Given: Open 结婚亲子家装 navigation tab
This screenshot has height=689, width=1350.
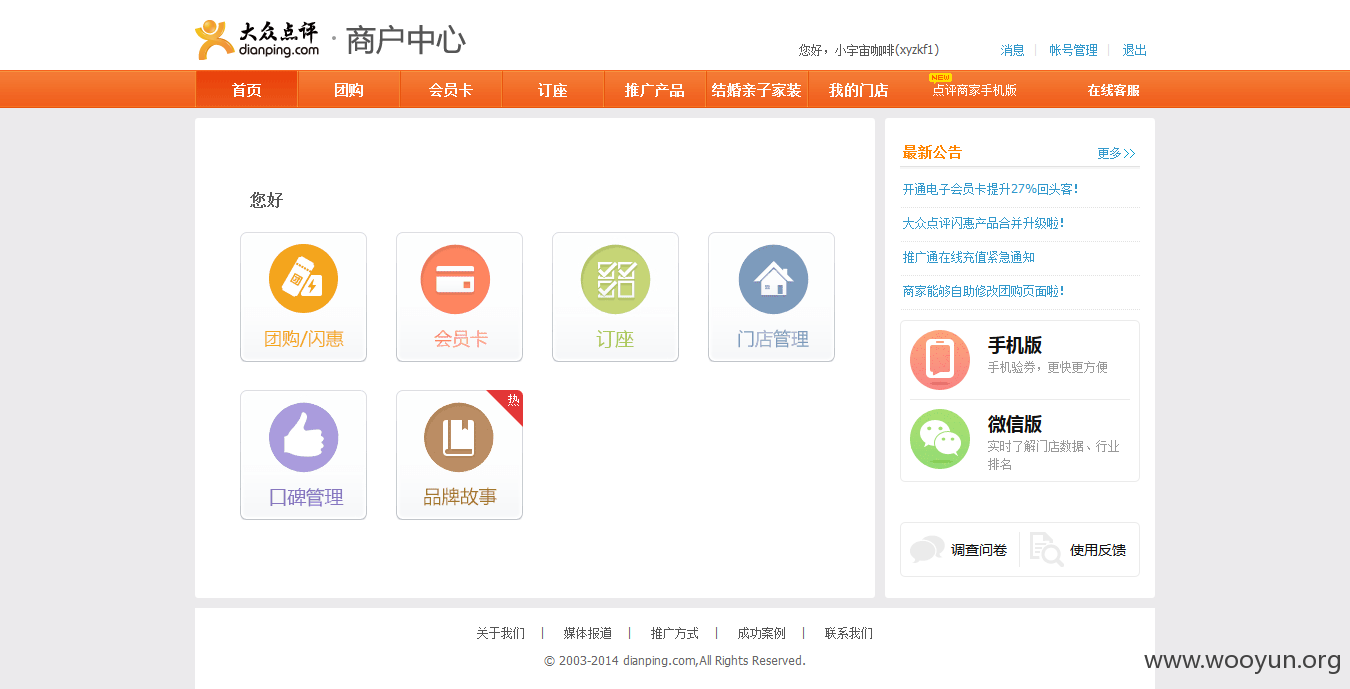Looking at the screenshot, I should [757, 90].
